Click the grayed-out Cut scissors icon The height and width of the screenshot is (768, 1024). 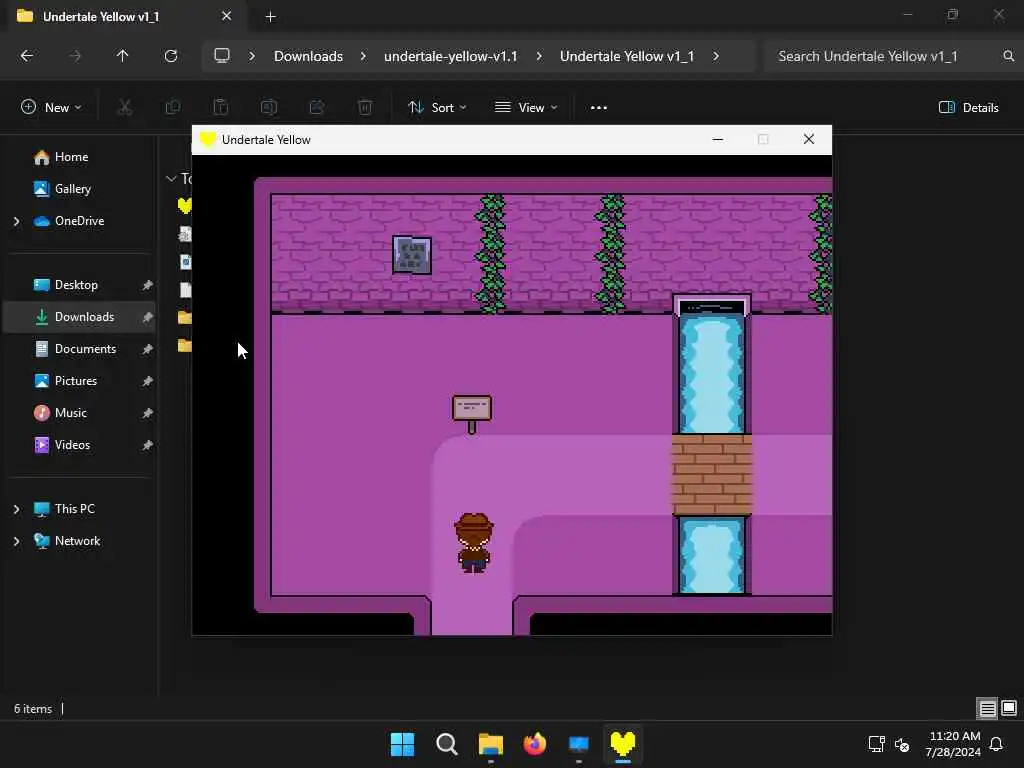click(125, 107)
